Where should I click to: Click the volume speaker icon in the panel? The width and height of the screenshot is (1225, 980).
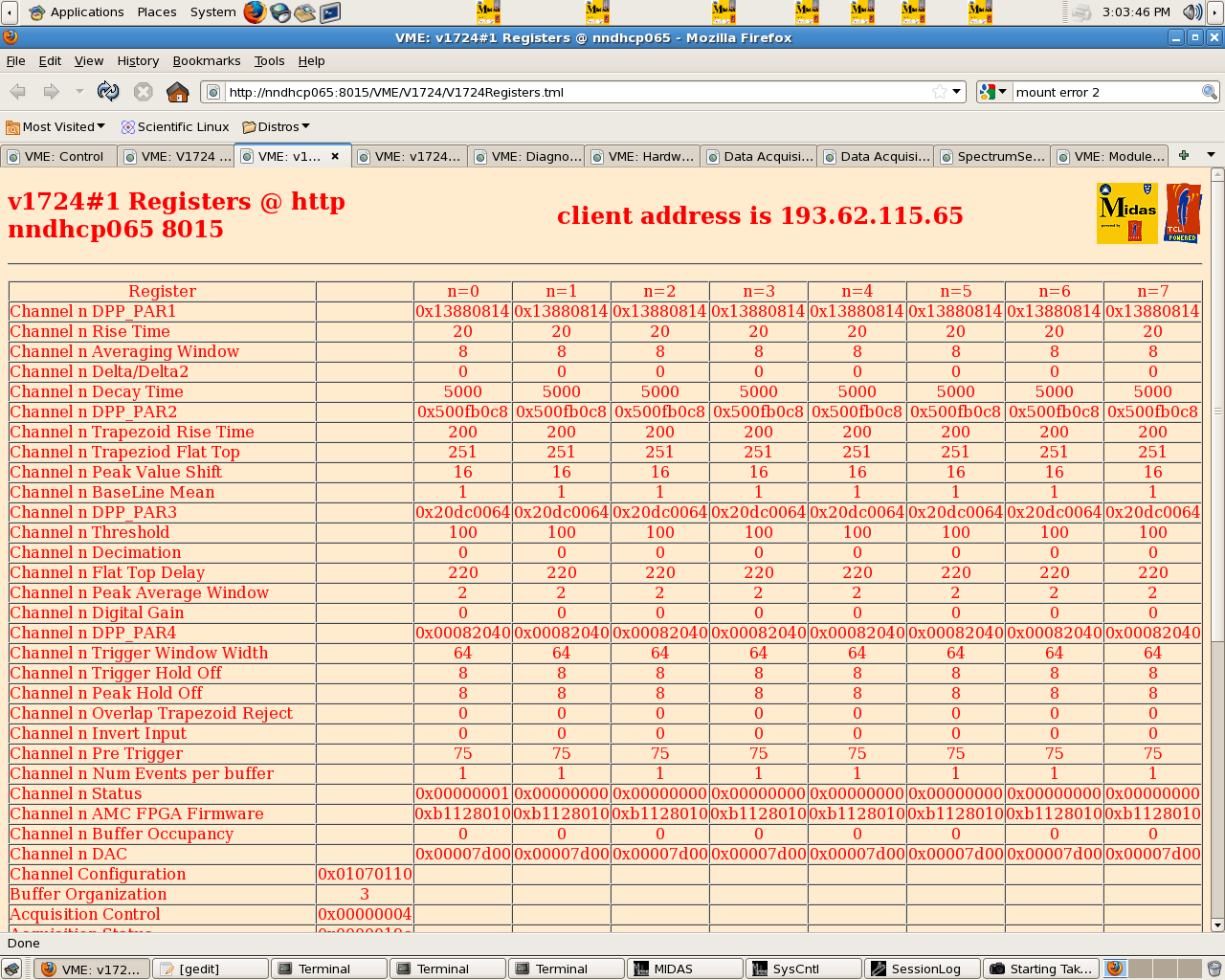(1192, 11)
